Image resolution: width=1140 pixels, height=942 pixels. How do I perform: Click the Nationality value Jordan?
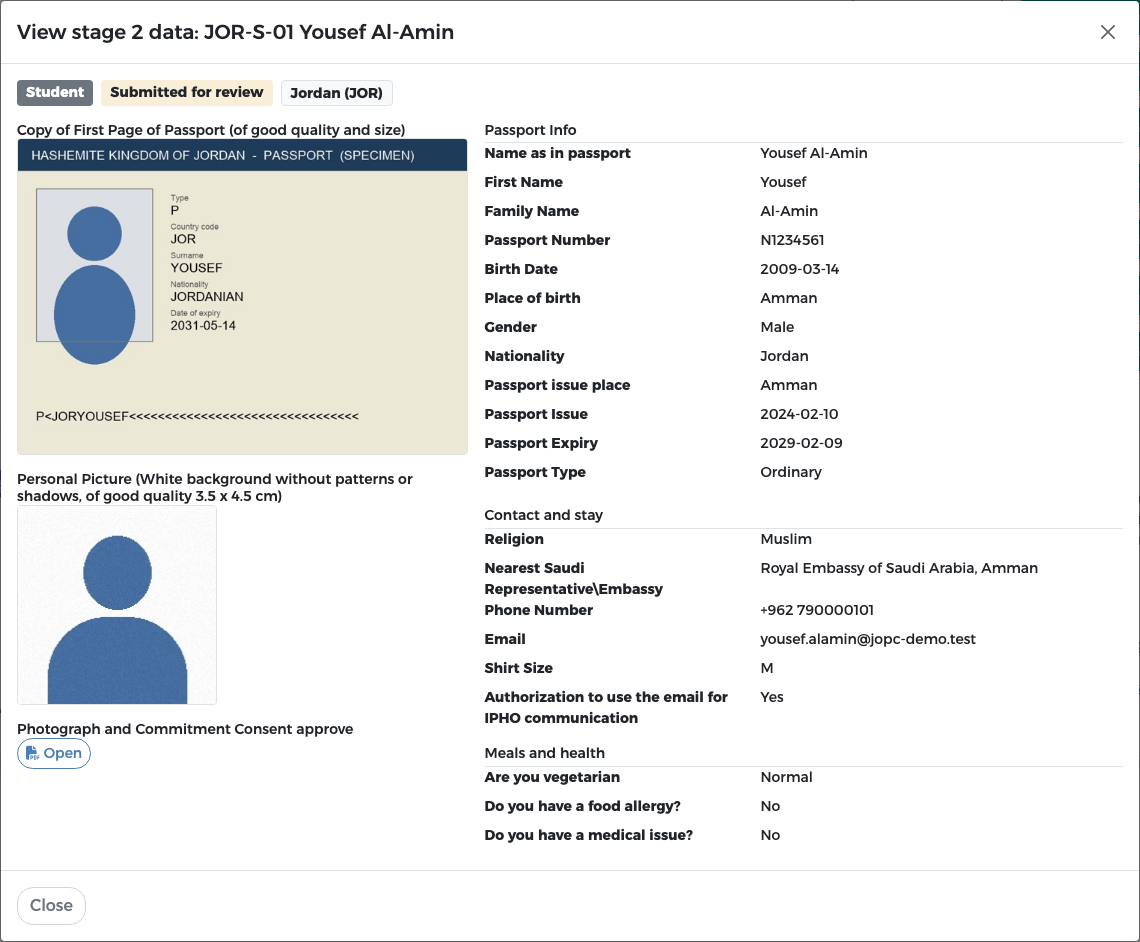coord(784,356)
